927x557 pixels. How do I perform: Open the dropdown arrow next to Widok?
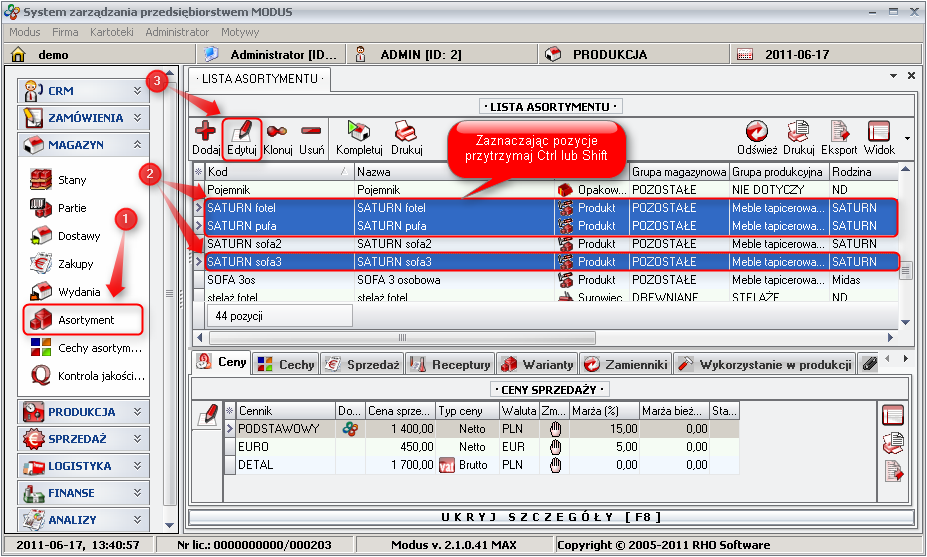point(906,138)
